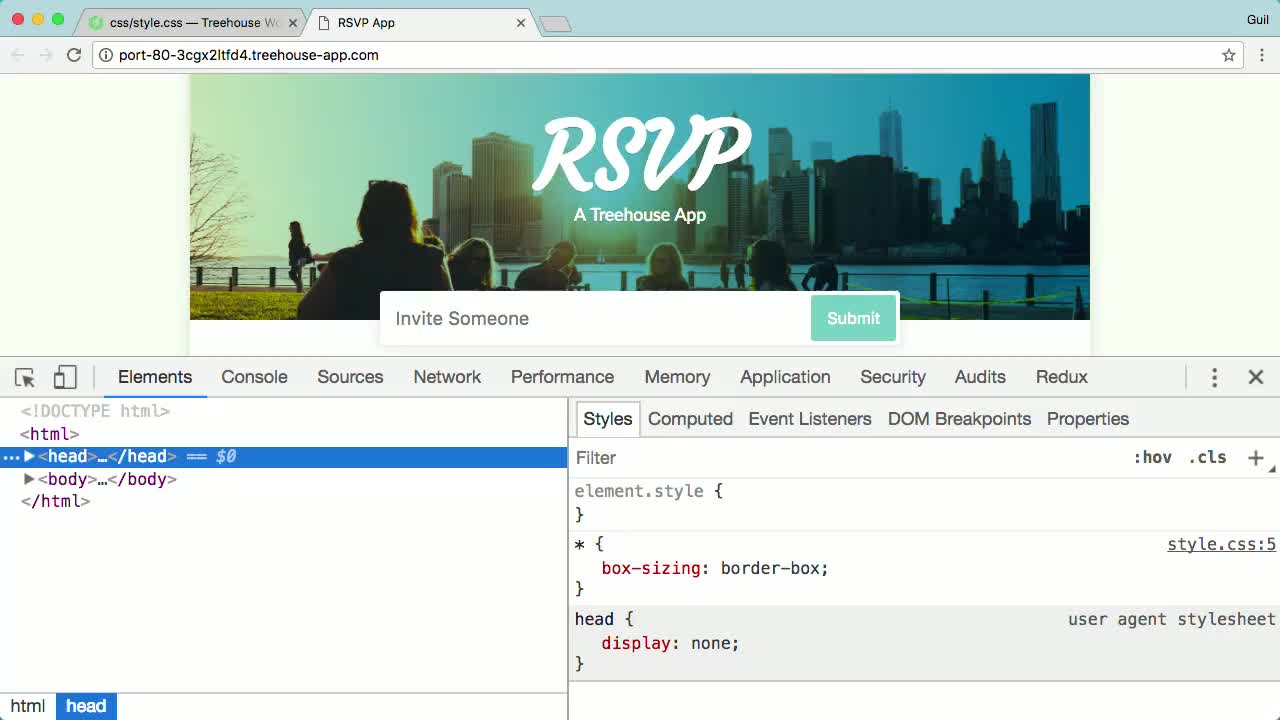Toggle element state with :hov
Screen dimensions: 1280x720
point(1154,458)
